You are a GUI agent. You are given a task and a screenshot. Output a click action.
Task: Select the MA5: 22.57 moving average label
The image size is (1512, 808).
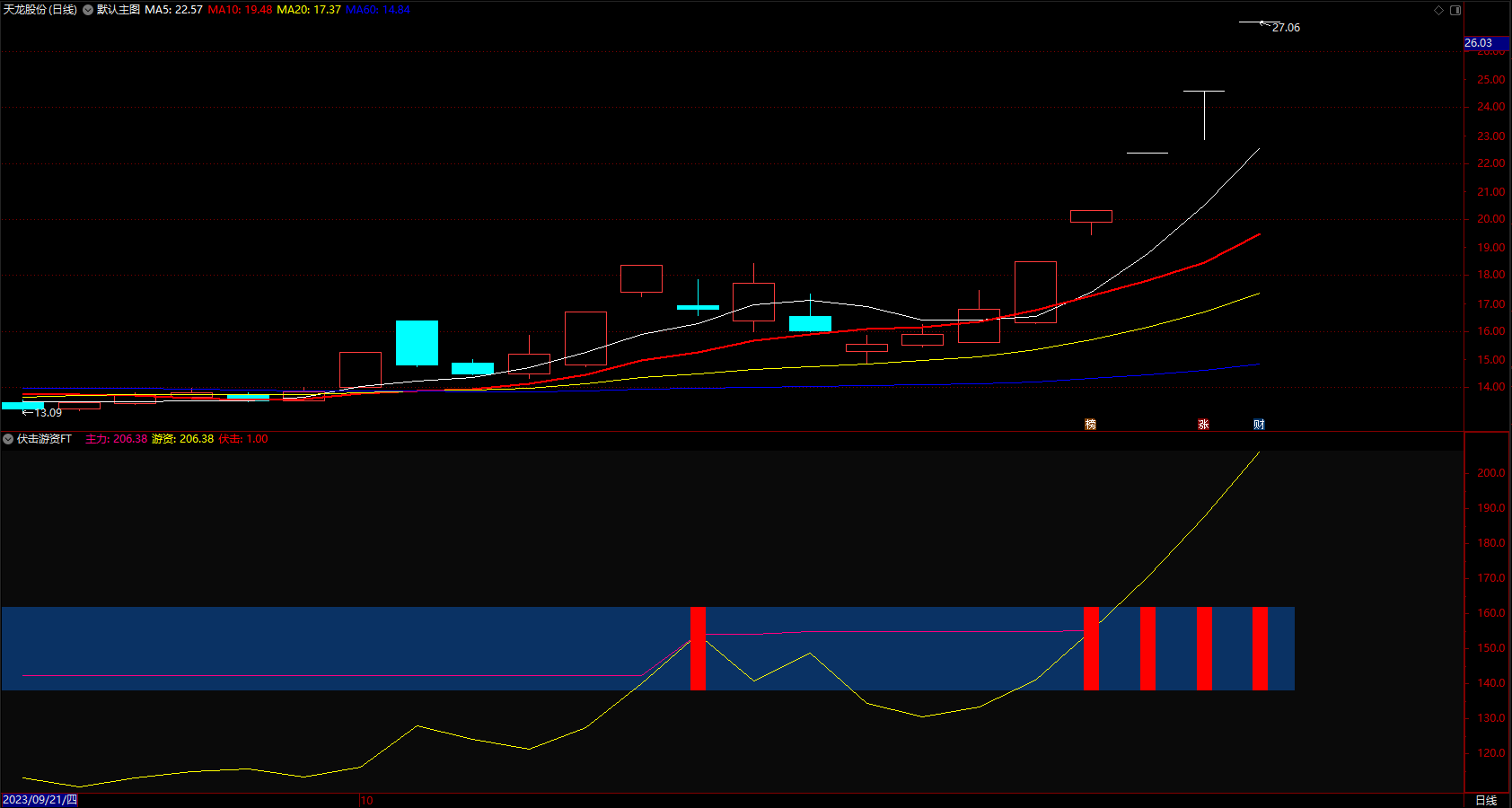pos(173,10)
